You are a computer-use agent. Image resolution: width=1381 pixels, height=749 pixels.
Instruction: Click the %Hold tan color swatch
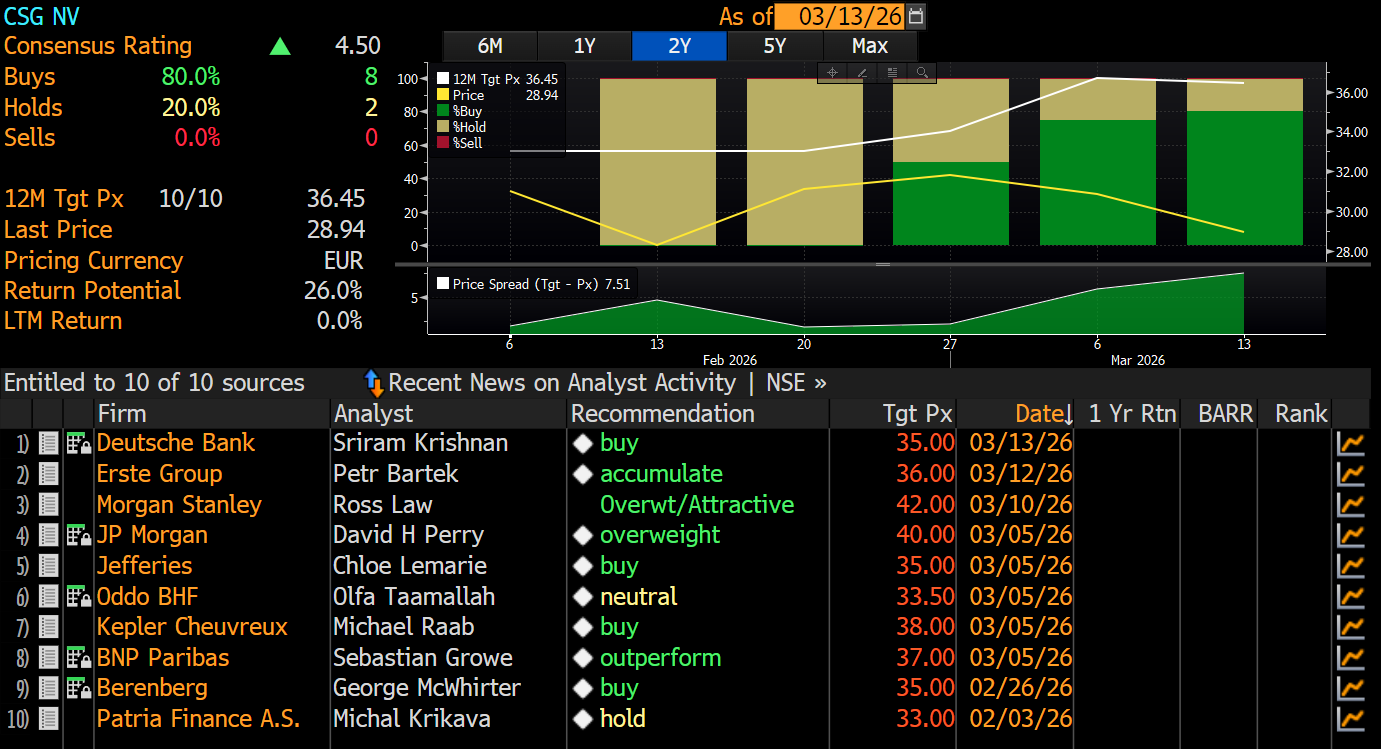pyautogui.click(x=444, y=127)
